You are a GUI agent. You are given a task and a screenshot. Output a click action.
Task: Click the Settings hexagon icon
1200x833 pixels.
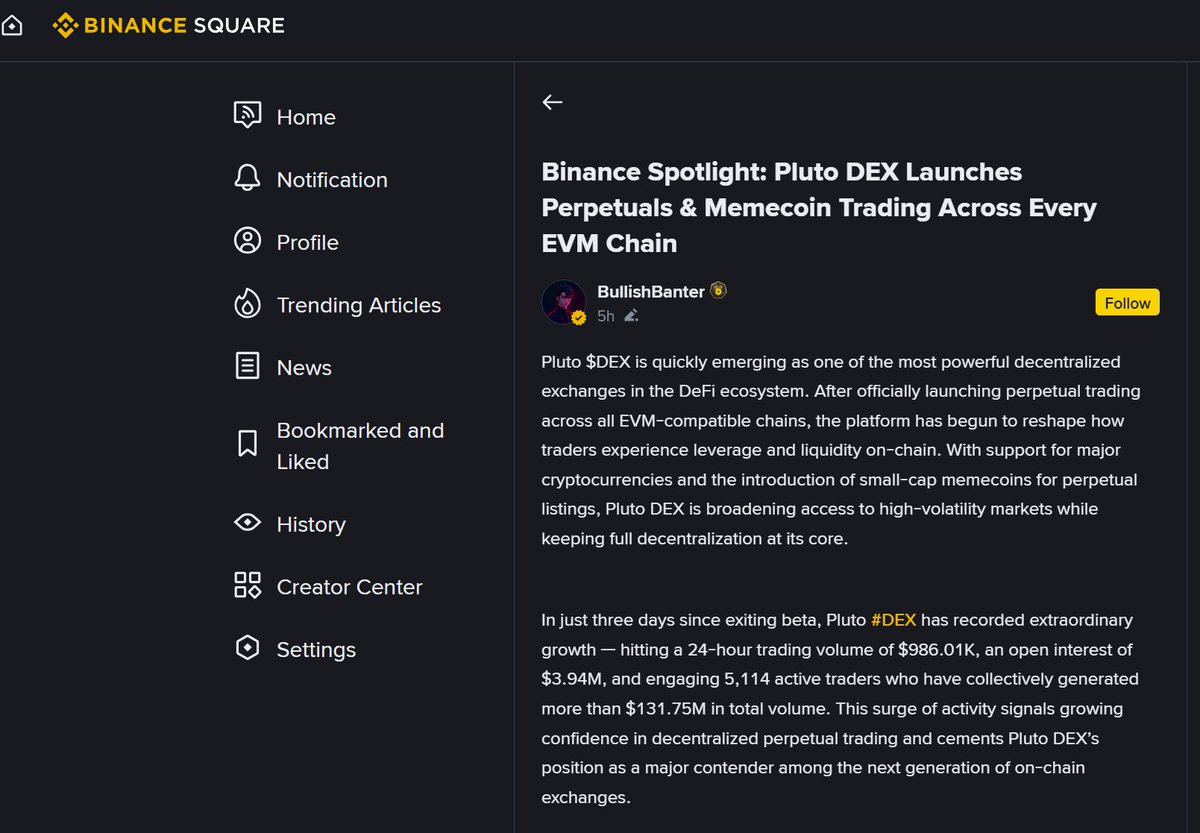pos(247,648)
